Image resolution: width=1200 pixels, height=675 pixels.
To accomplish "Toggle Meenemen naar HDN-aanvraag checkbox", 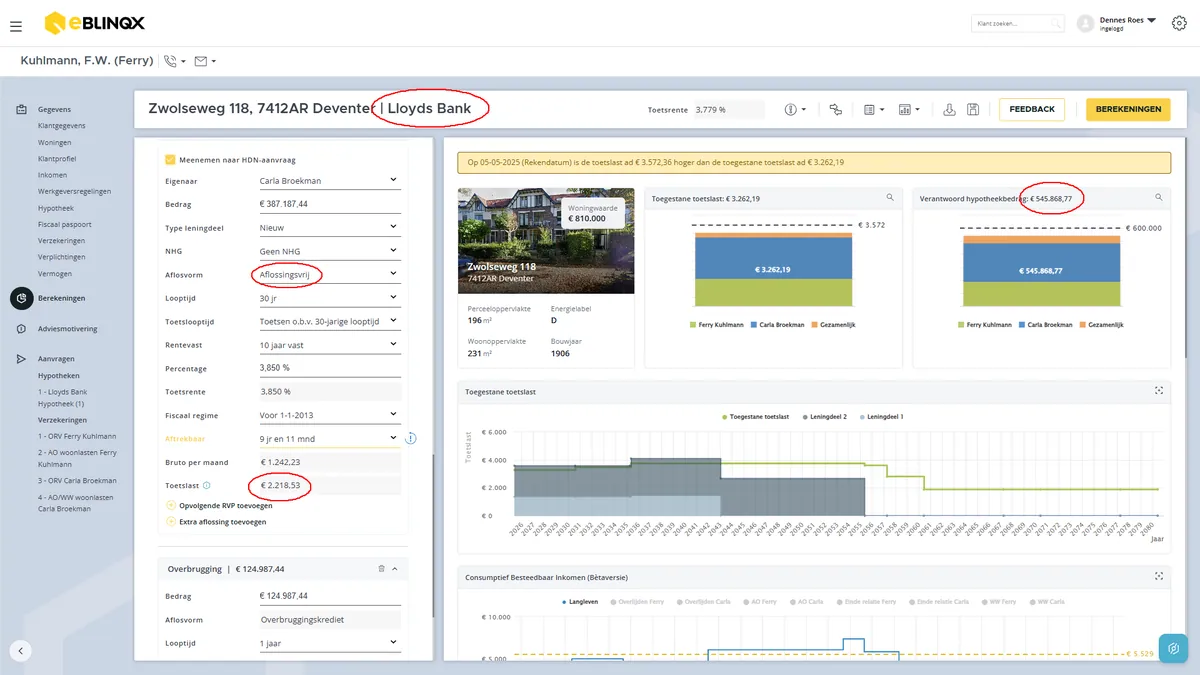I will [170, 159].
